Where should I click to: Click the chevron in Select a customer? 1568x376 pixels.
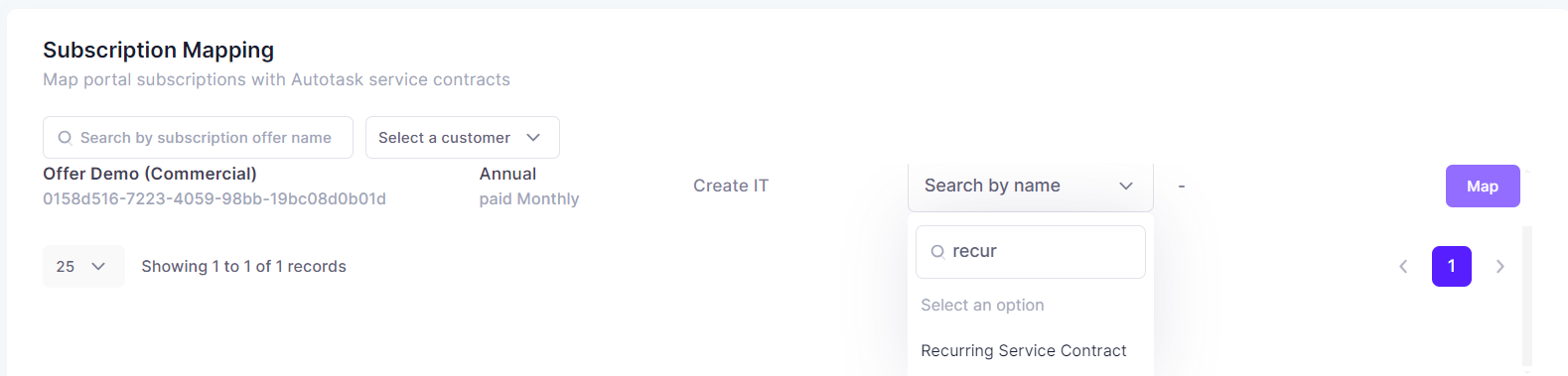[x=533, y=138]
